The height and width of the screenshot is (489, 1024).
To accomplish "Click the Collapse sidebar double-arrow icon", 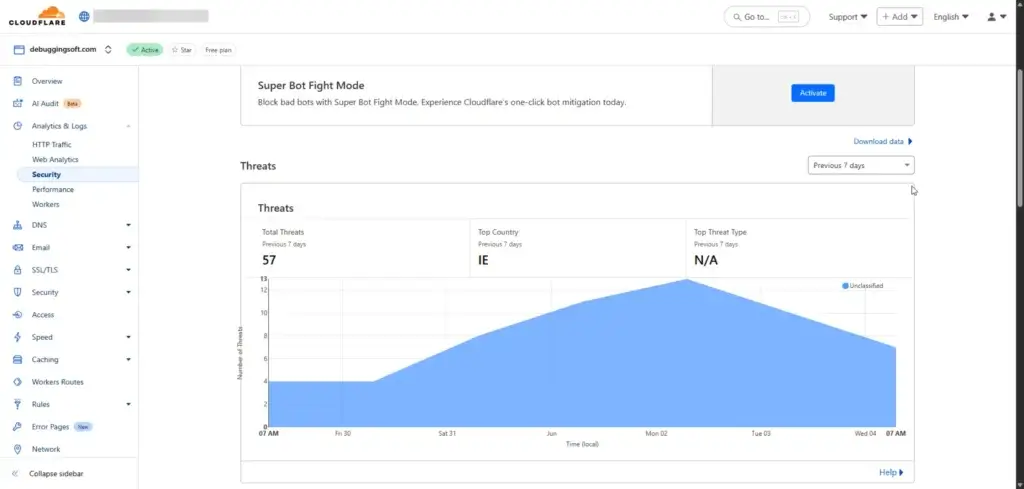I will point(15,473).
